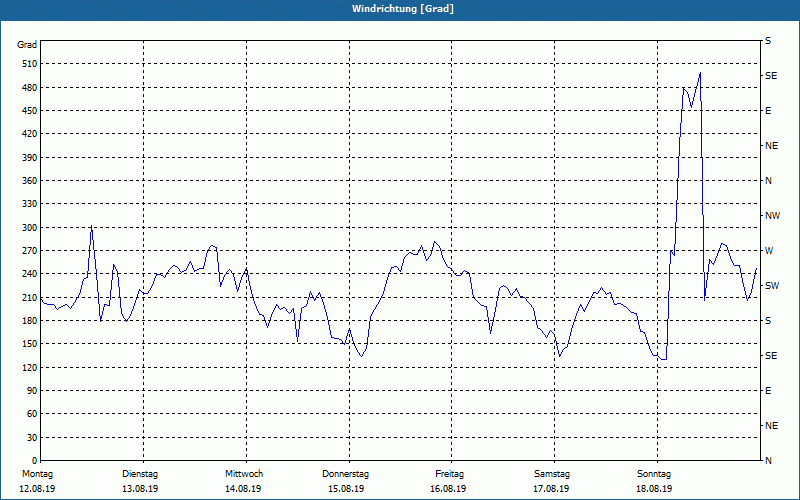Click the 'Dienstag' day label
Screen dimensions: 800x500
140,474
